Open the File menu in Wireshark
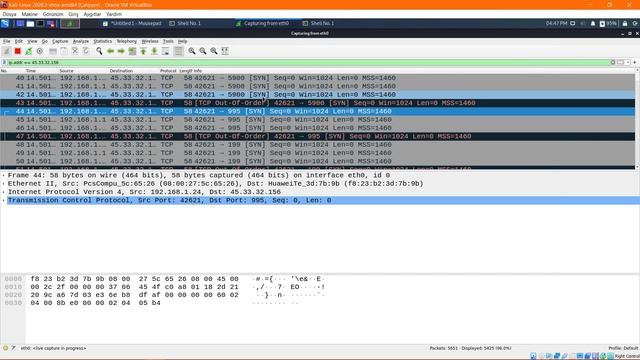 tap(7, 41)
